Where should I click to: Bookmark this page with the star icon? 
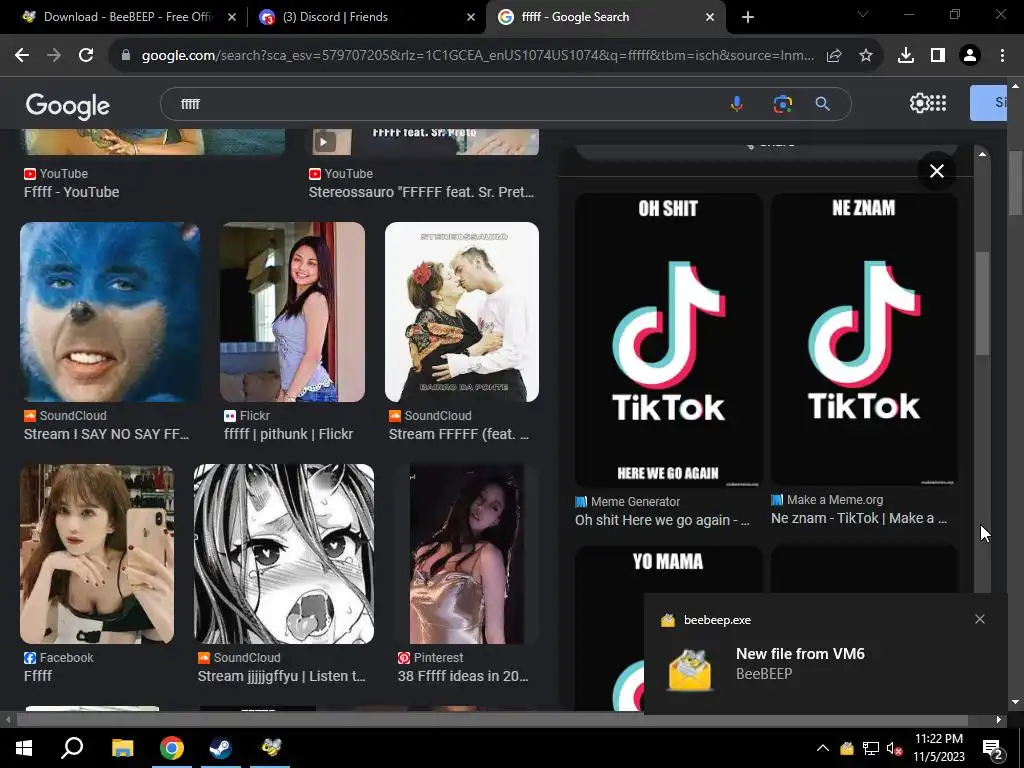pos(865,56)
